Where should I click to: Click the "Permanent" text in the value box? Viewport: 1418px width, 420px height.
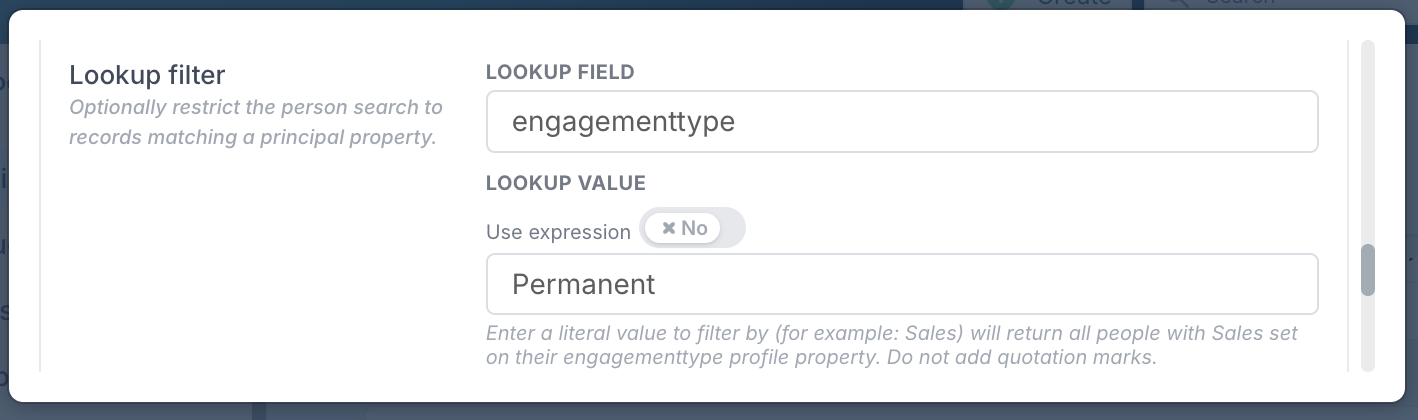pyautogui.click(x=583, y=284)
